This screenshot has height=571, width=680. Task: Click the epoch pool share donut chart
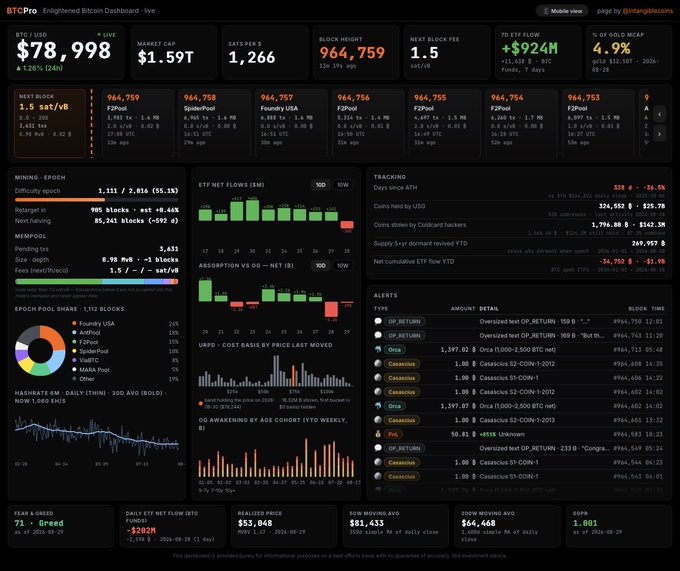tap(40, 350)
